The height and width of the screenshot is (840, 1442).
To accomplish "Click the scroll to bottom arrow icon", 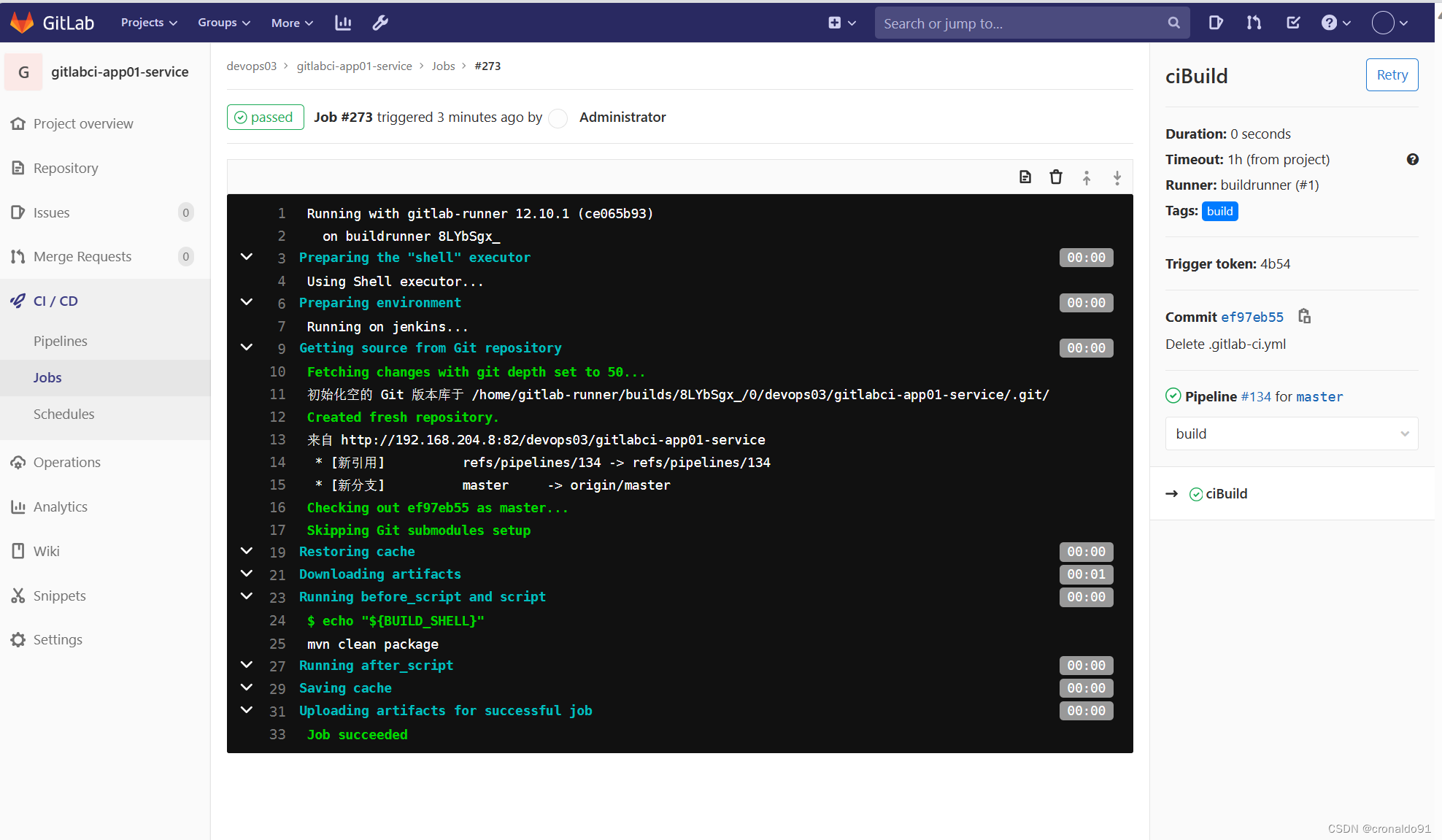I will tap(1117, 177).
